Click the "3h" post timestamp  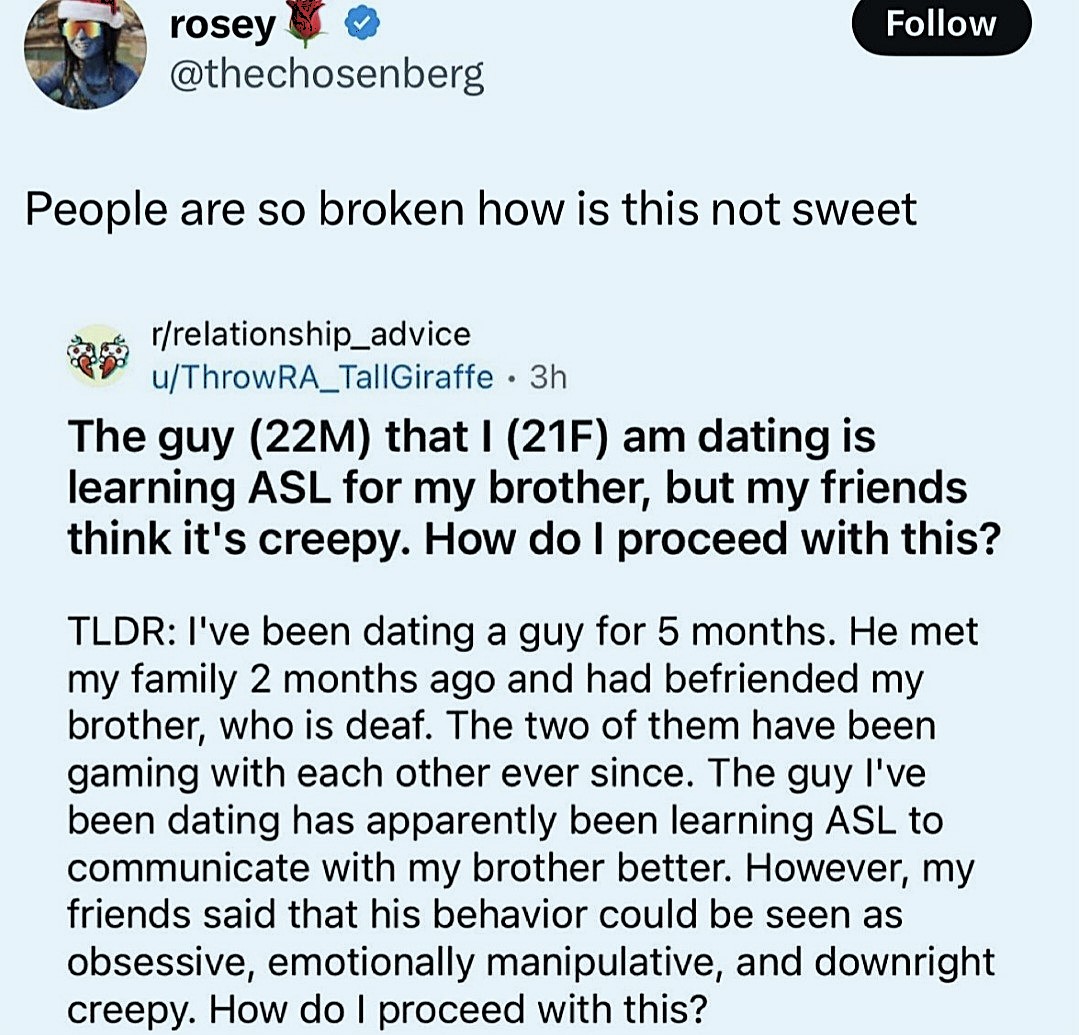[548, 377]
